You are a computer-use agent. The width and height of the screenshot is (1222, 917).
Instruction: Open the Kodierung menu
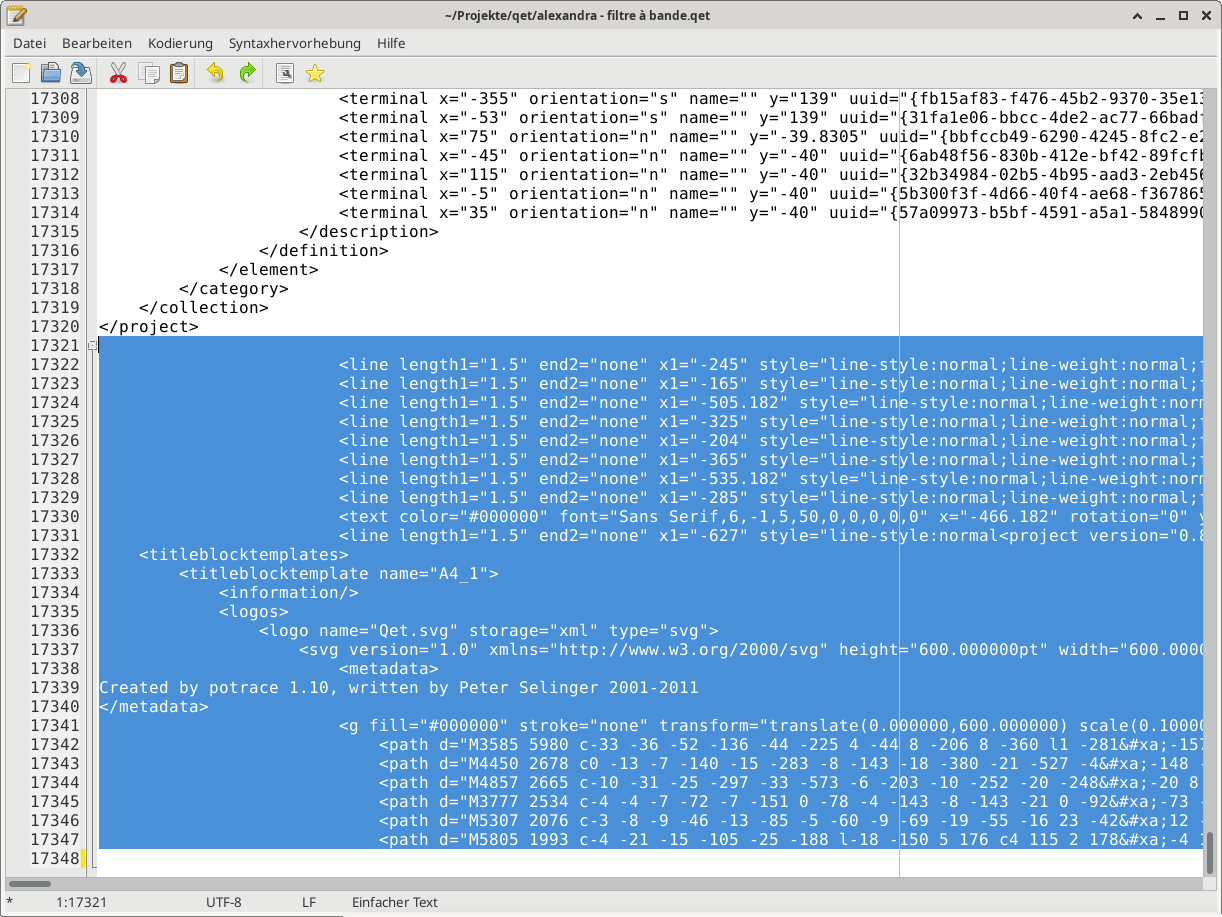pyautogui.click(x=180, y=43)
